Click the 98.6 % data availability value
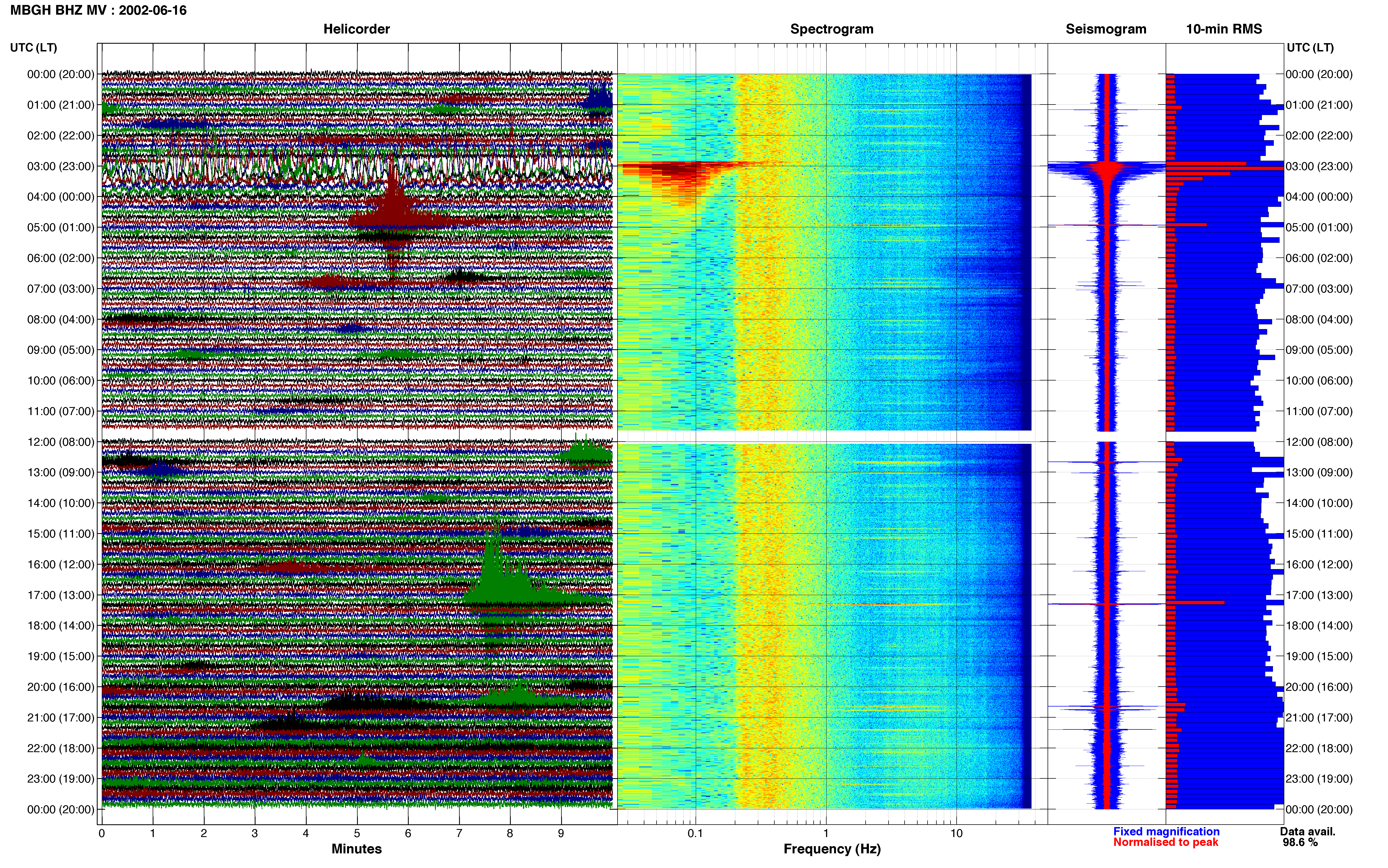 coord(1300,842)
